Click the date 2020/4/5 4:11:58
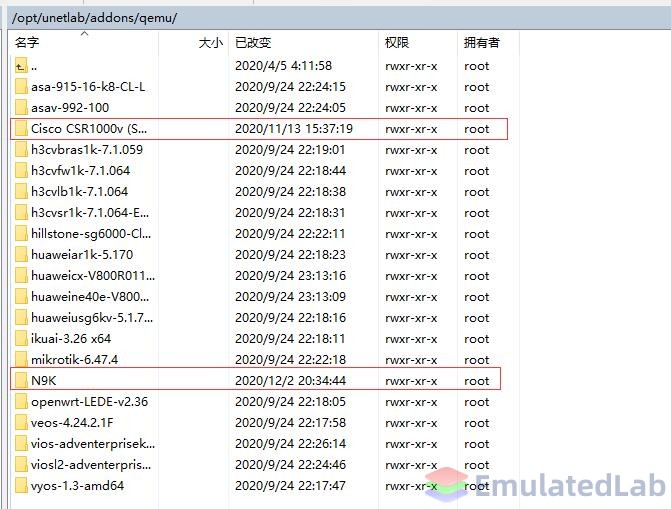671x509 pixels. pyautogui.click(x=283, y=66)
